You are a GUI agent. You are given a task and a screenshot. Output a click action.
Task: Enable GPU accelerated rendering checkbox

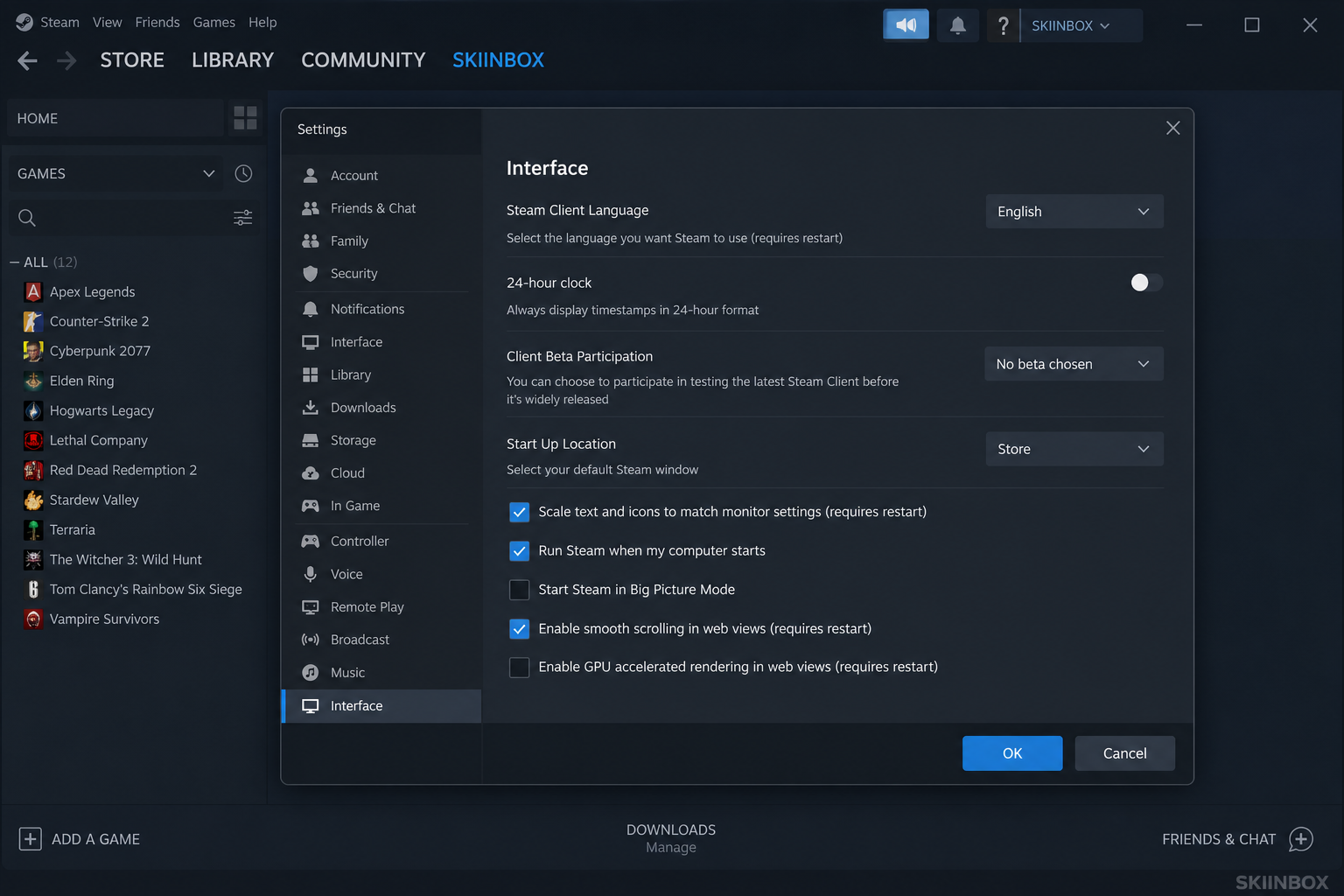519,667
